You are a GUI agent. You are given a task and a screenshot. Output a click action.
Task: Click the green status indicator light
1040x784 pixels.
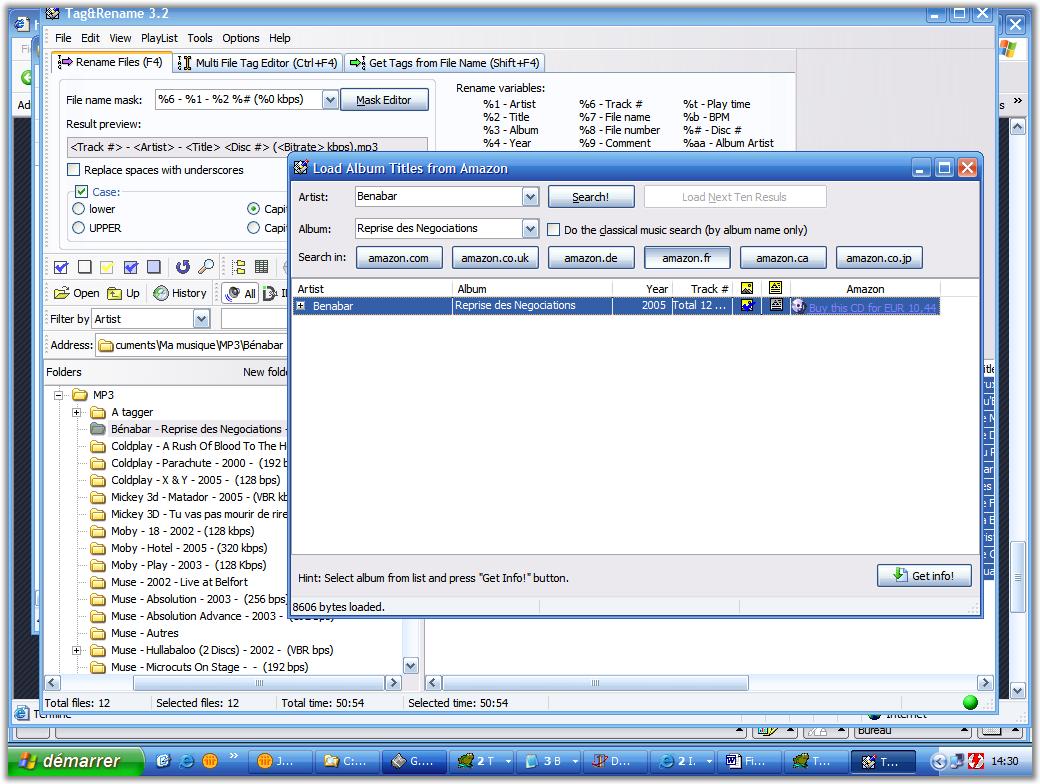[x=970, y=702]
